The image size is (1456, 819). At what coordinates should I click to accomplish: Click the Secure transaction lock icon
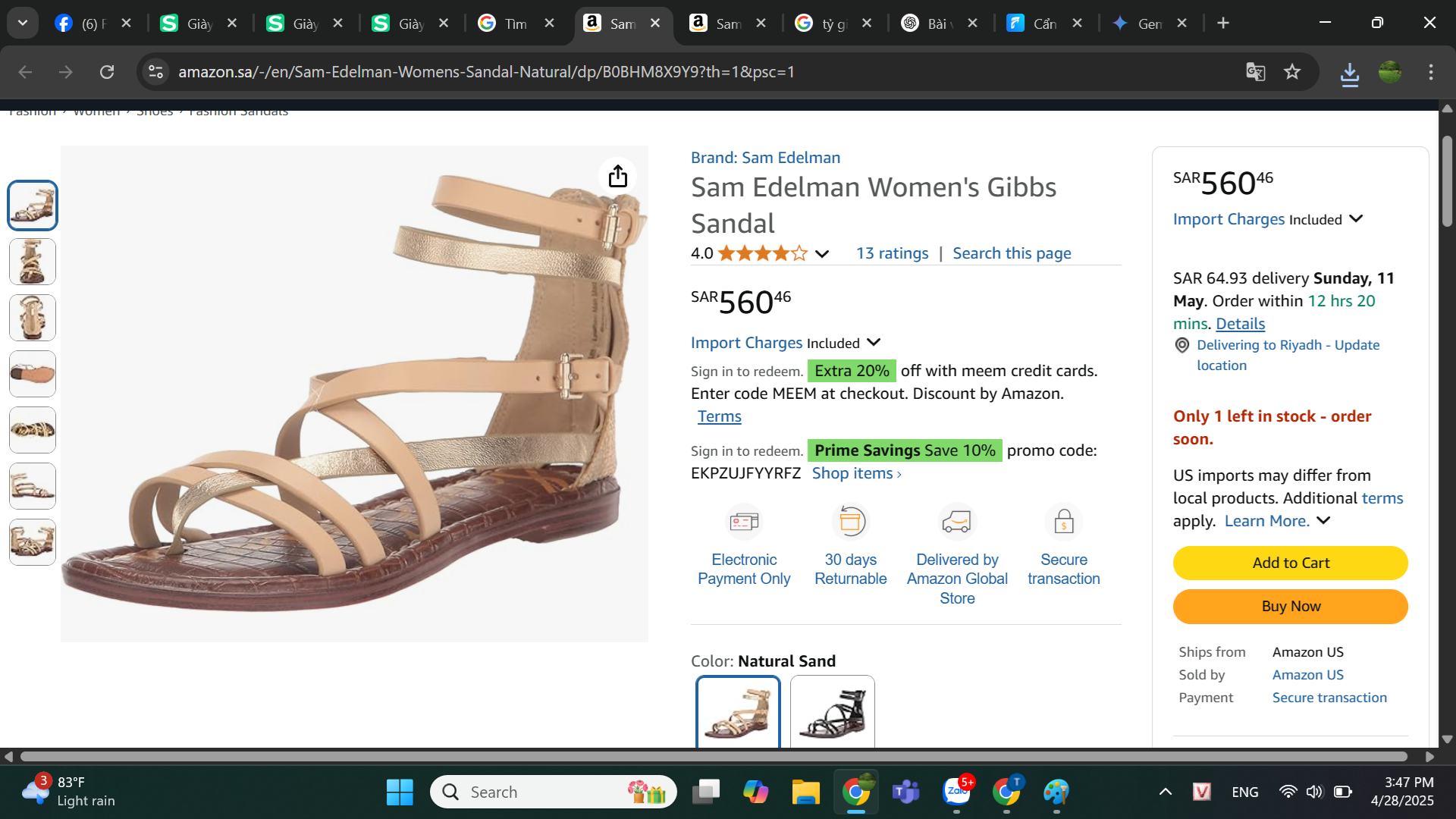coord(1063,522)
